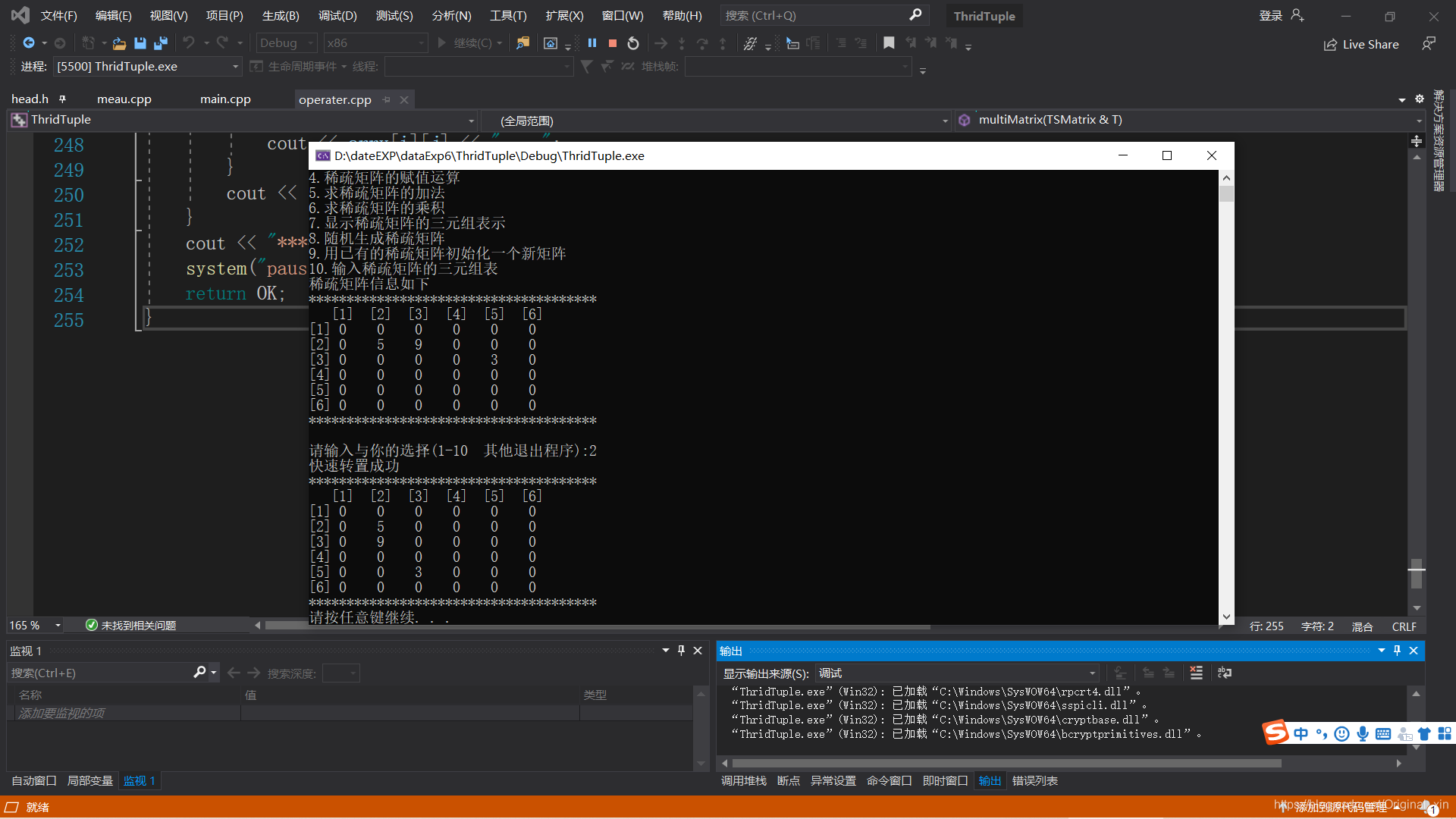Open the ThridTuple project scope dropdown
Screen dimensions: 1456x819
pyautogui.click(x=243, y=120)
